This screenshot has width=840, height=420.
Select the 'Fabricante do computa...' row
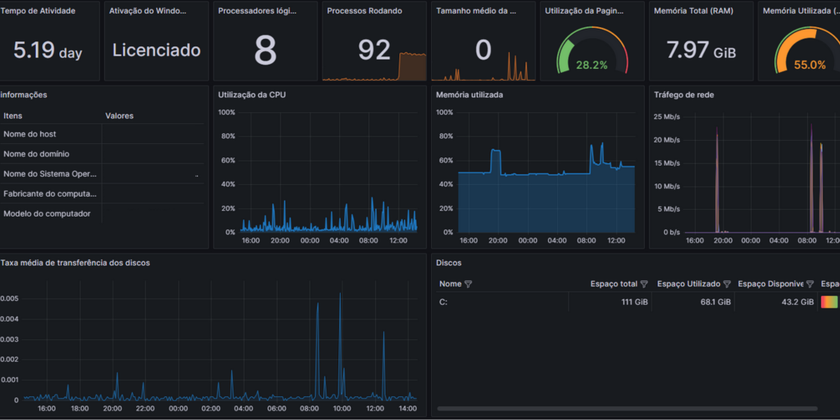102,193
